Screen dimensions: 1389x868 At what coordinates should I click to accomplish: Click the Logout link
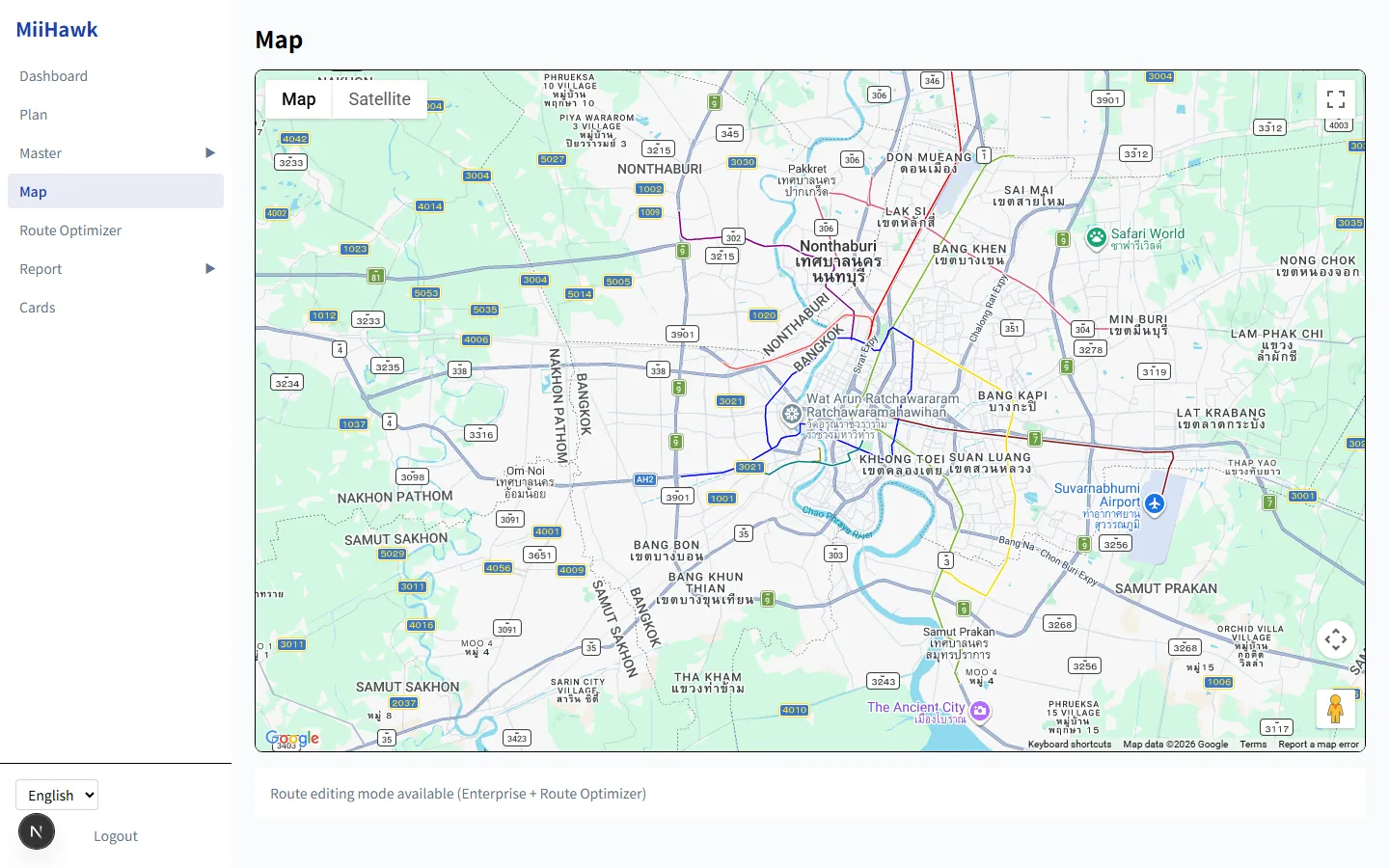[x=116, y=836]
